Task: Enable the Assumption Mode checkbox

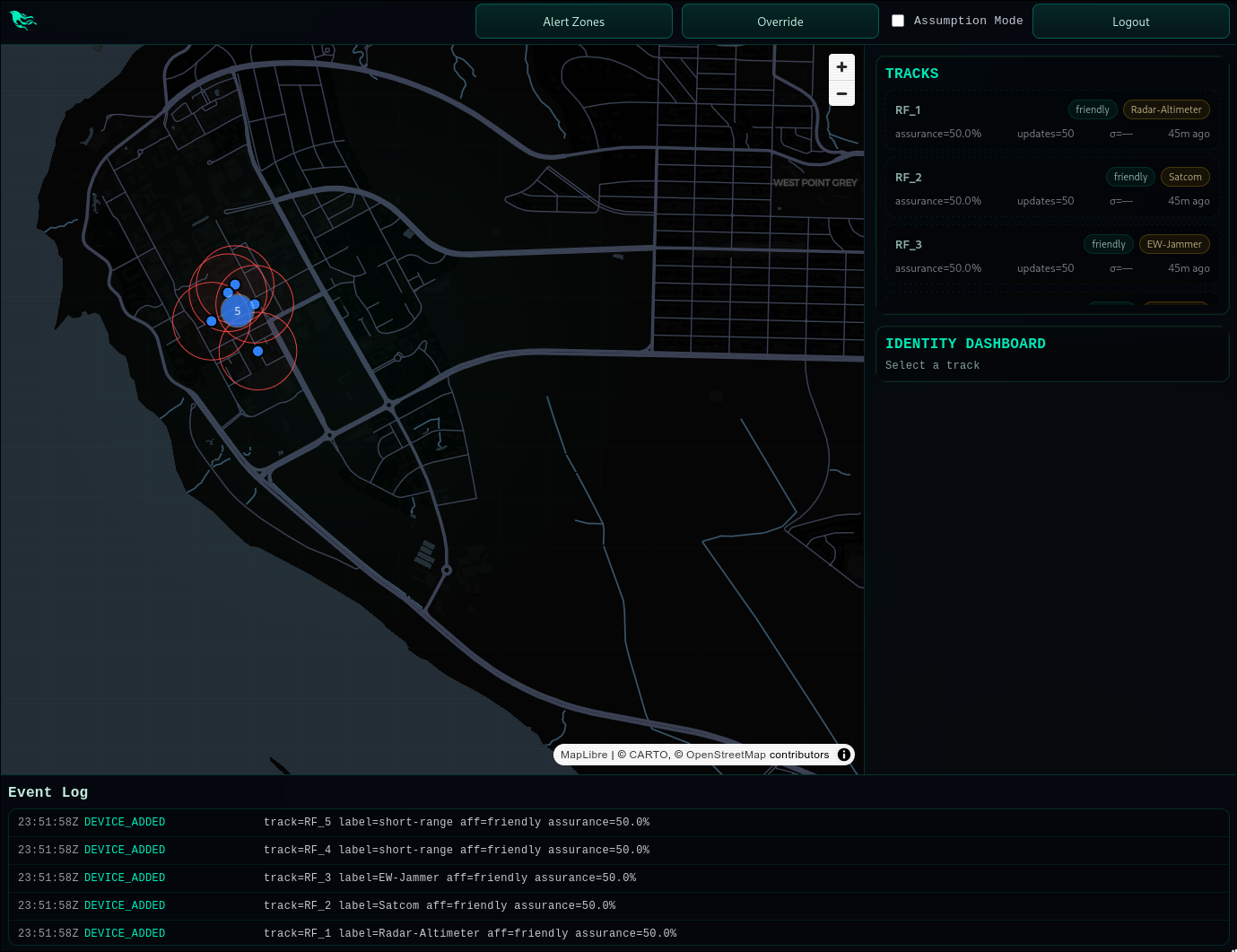Action: click(898, 21)
